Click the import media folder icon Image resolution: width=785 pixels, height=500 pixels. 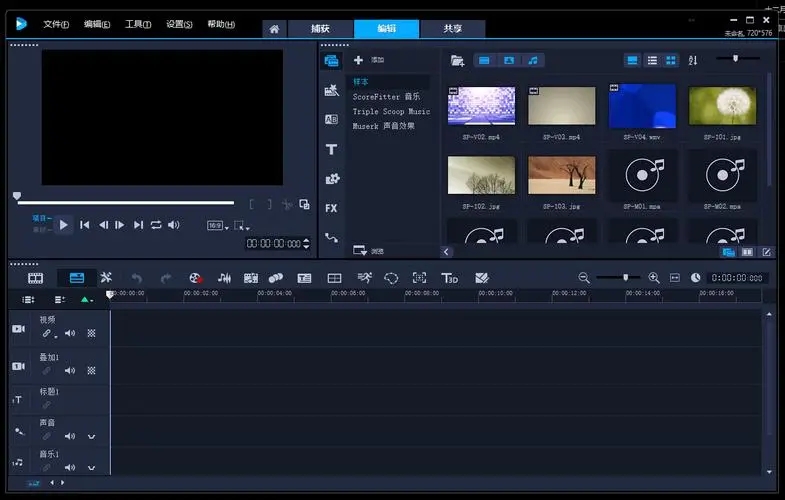[457, 61]
